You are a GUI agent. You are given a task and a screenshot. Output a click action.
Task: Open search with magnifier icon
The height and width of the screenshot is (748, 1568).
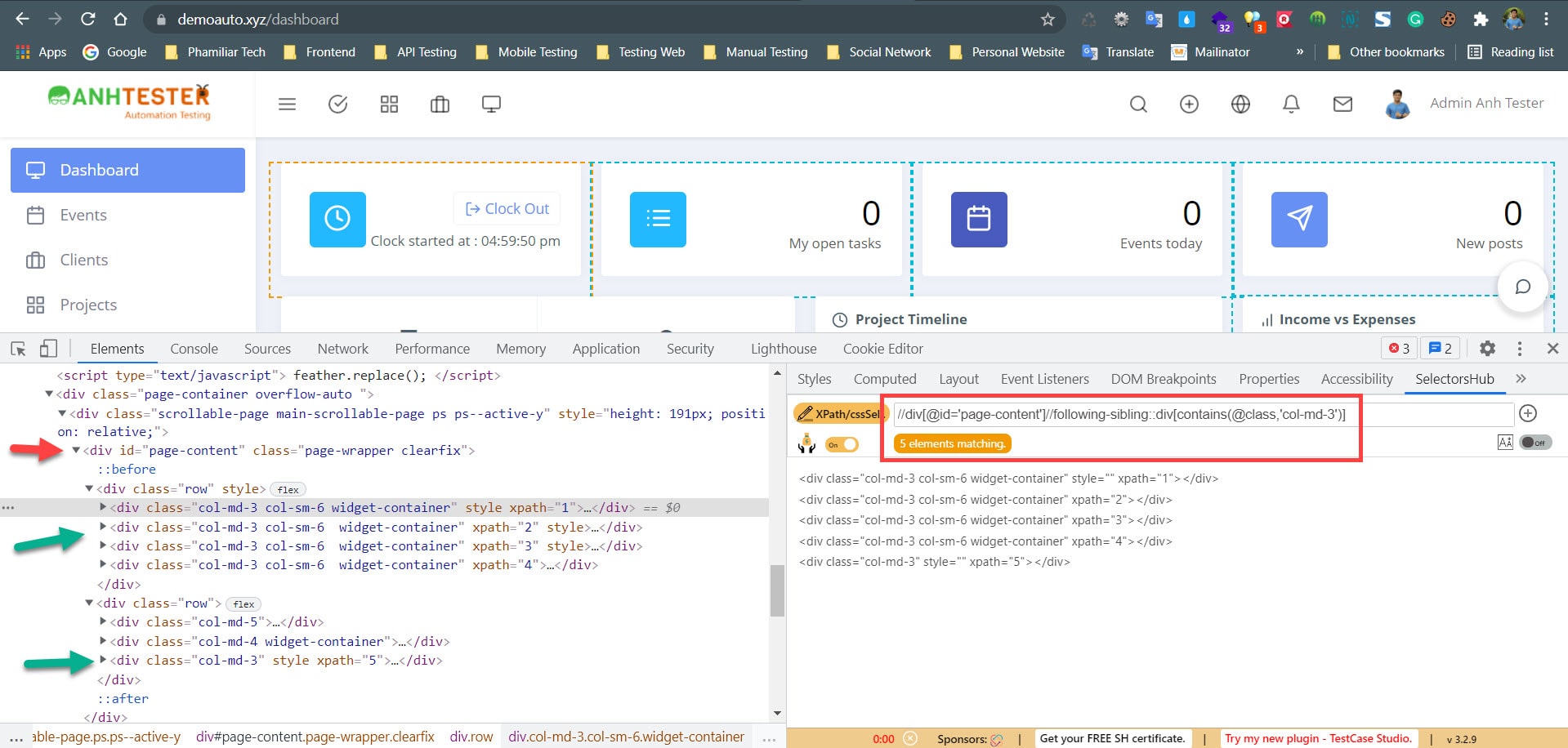[x=1138, y=104]
